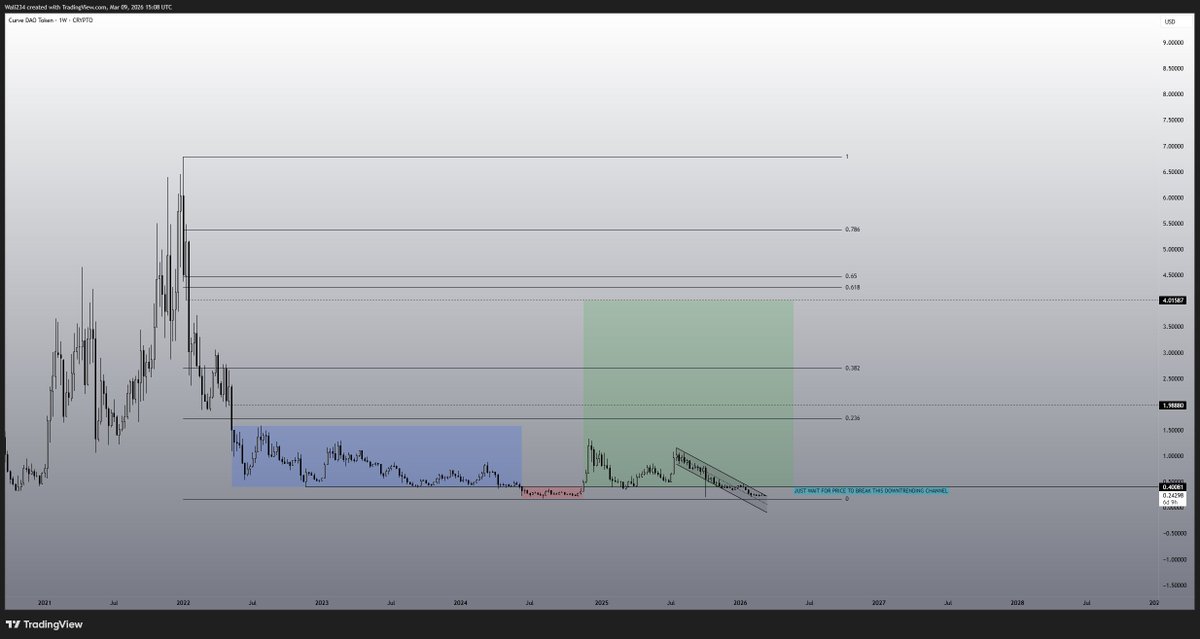This screenshot has width=1200, height=639.
Task: Click 2025 on the time axis
Action: (601, 603)
